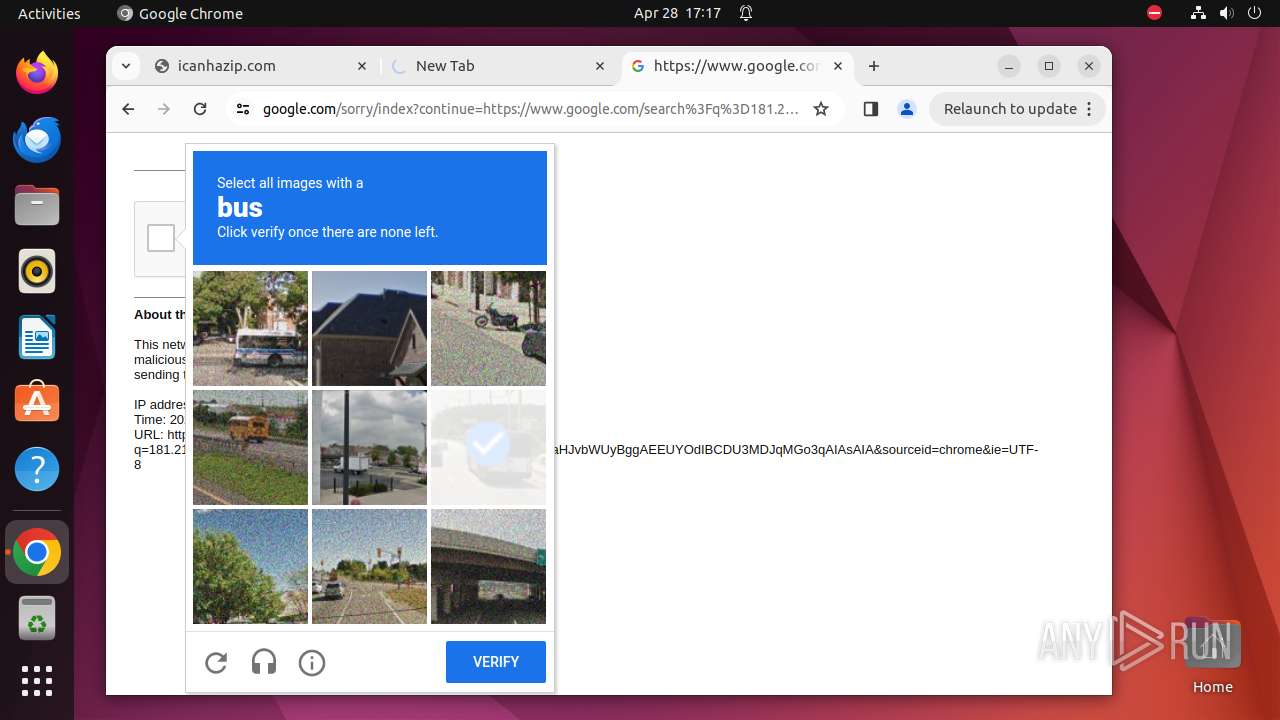Toggle Chrome side panel

[x=870, y=109]
